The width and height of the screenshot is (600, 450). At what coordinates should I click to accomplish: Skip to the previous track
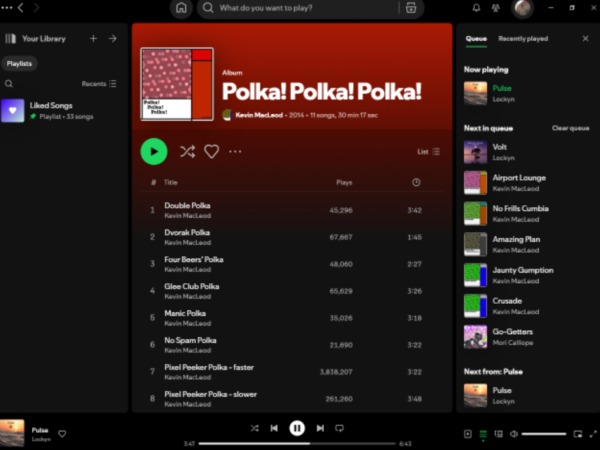point(274,428)
